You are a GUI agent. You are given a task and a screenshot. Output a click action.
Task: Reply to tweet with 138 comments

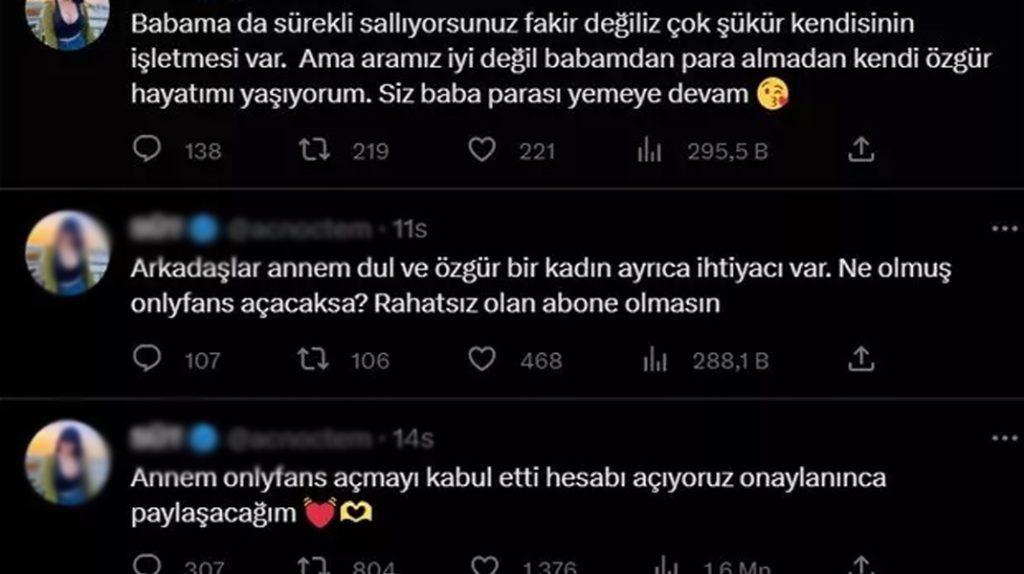(x=147, y=150)
